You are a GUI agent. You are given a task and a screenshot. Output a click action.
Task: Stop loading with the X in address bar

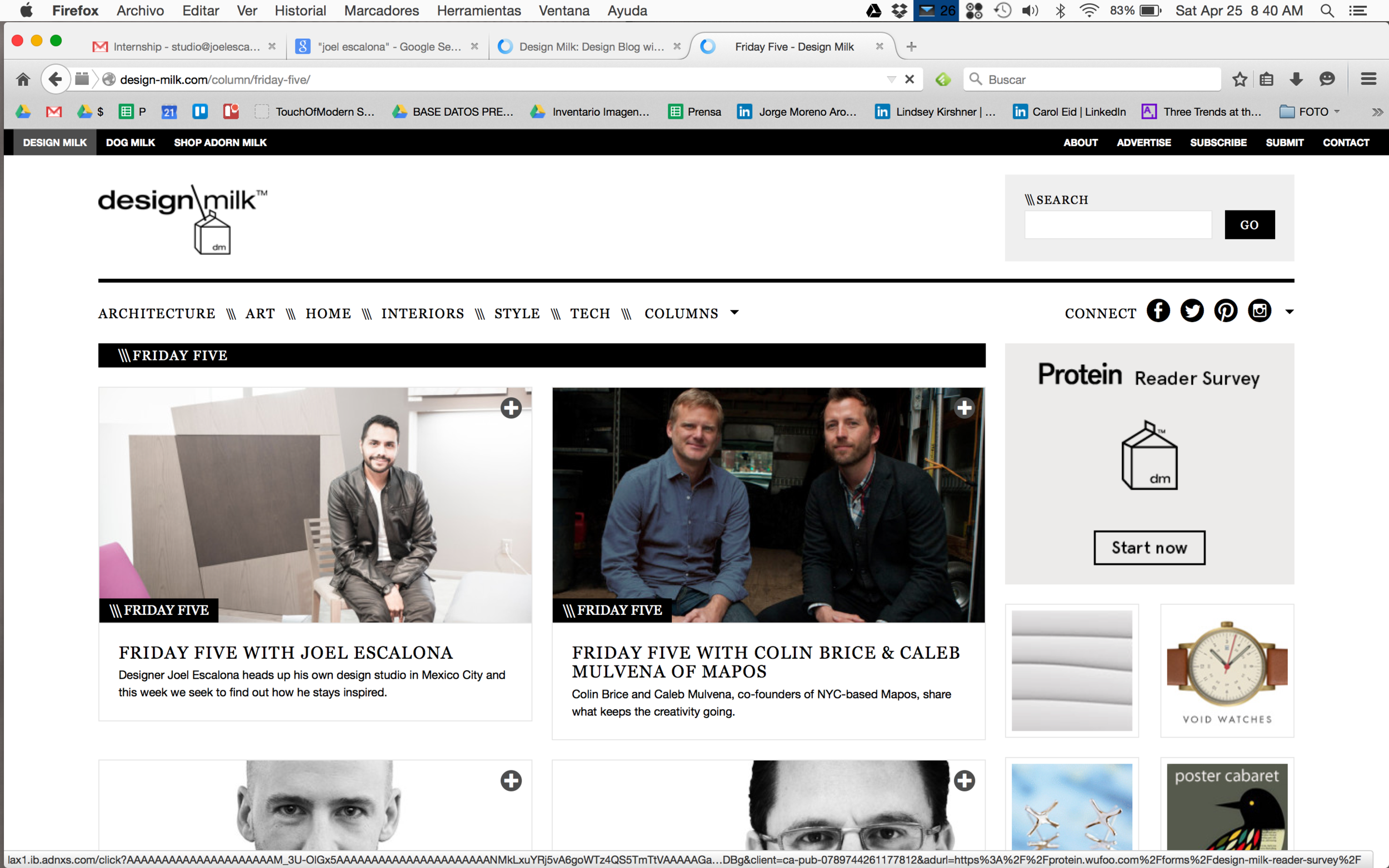coord(910,79)
